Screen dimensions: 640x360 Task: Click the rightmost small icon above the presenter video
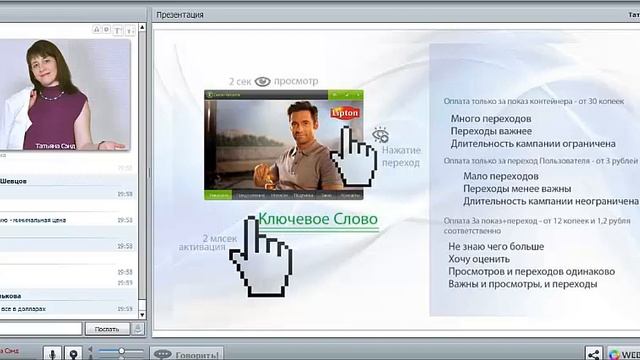click(130, 30)
